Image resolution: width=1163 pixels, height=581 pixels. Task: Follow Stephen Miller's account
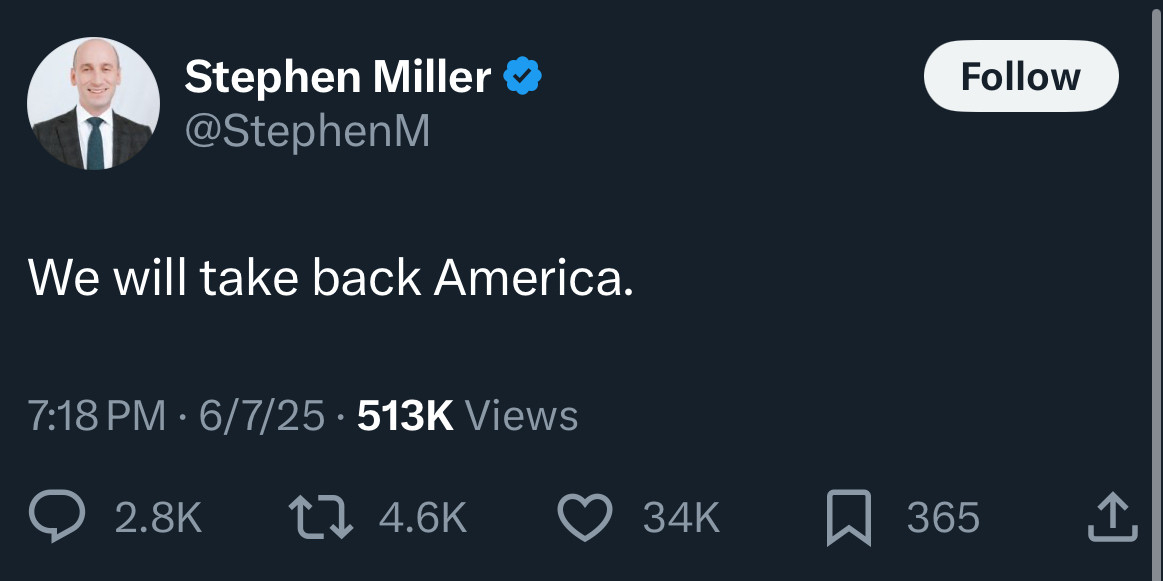(1020, 77)
